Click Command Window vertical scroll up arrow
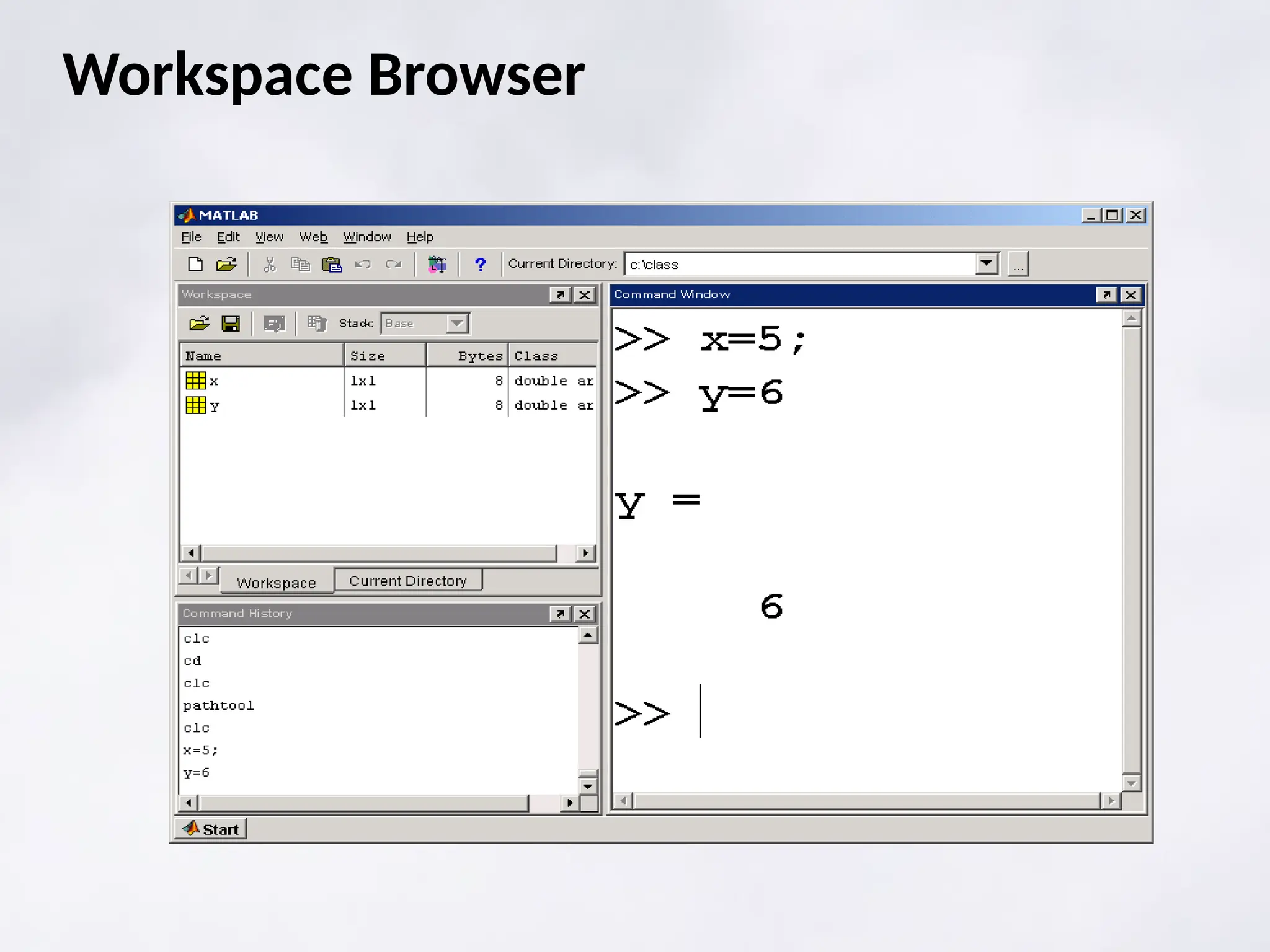This screenshot has width=1270, height=952. pyautogui.click(x=1132, y=319)
